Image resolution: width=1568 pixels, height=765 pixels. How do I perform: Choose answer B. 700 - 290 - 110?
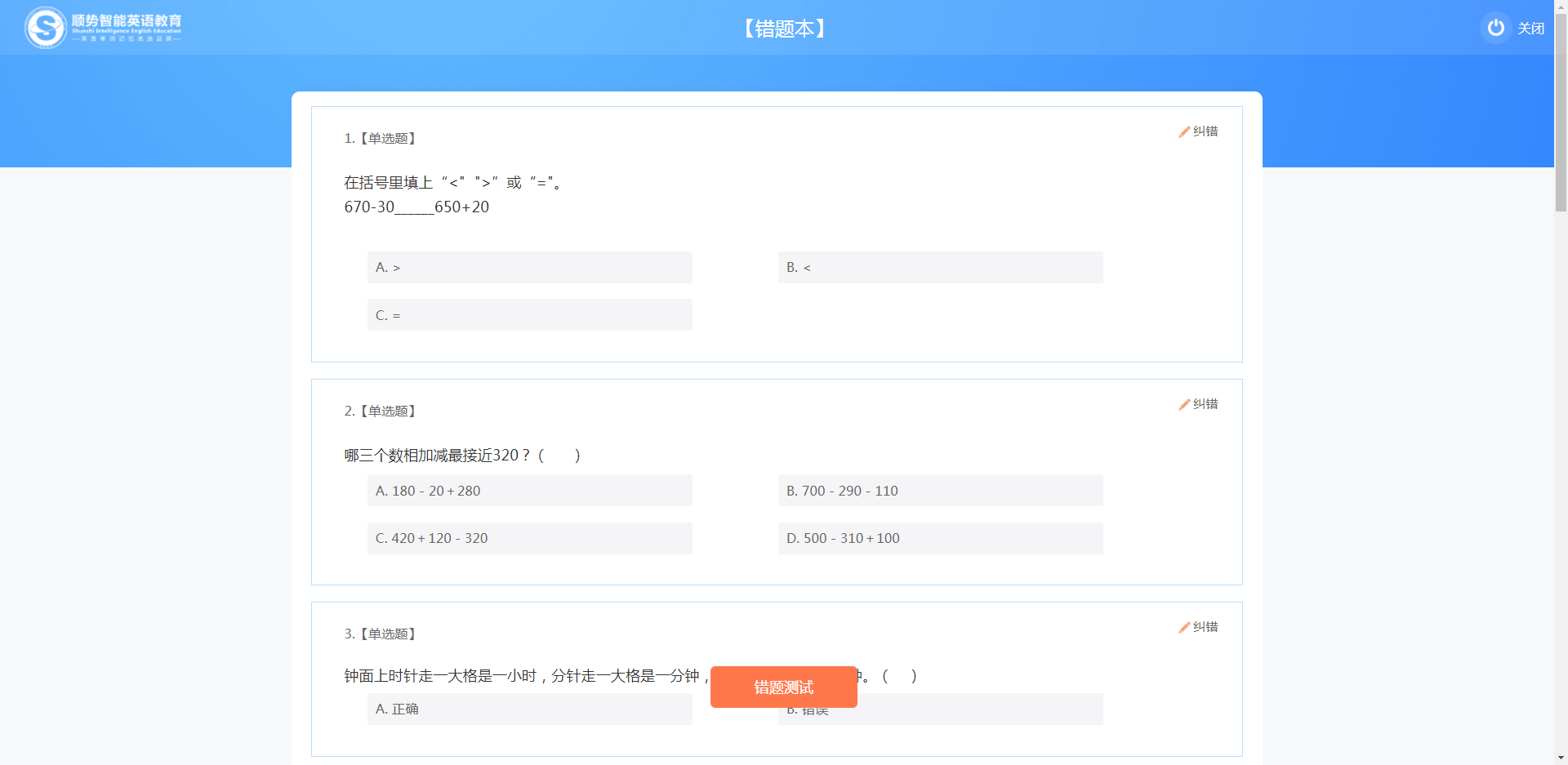[x=941, y=490]
